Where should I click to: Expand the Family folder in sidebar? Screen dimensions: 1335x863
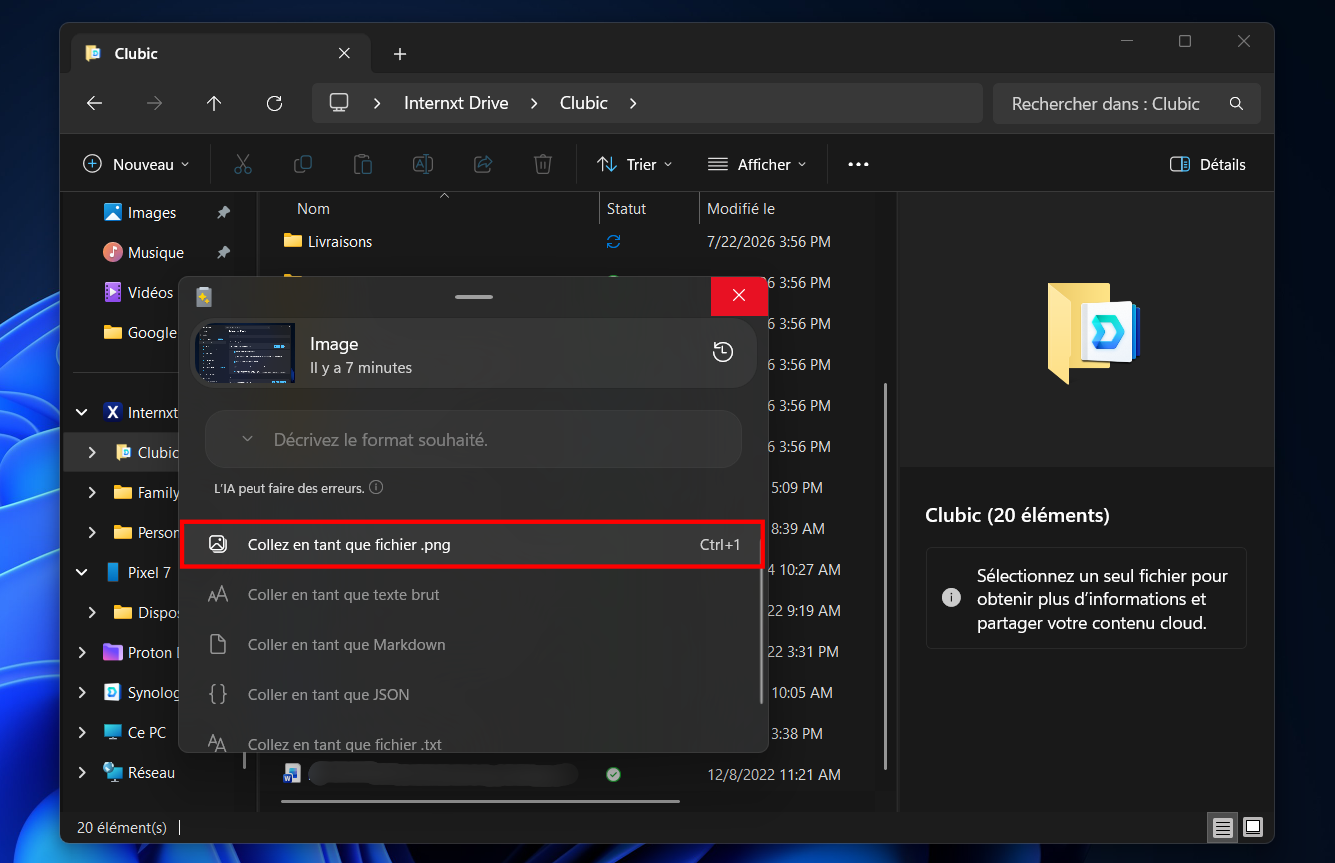coord(92,493)
